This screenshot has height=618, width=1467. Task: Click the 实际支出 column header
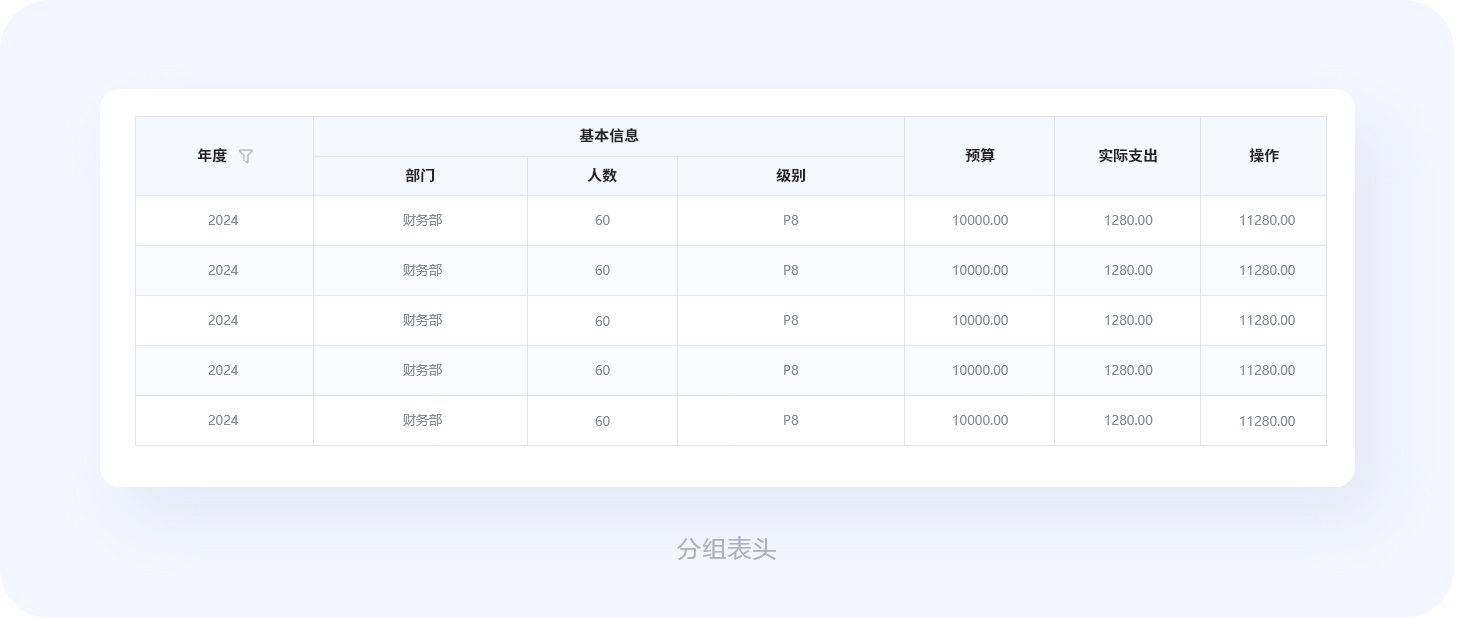1128,156
